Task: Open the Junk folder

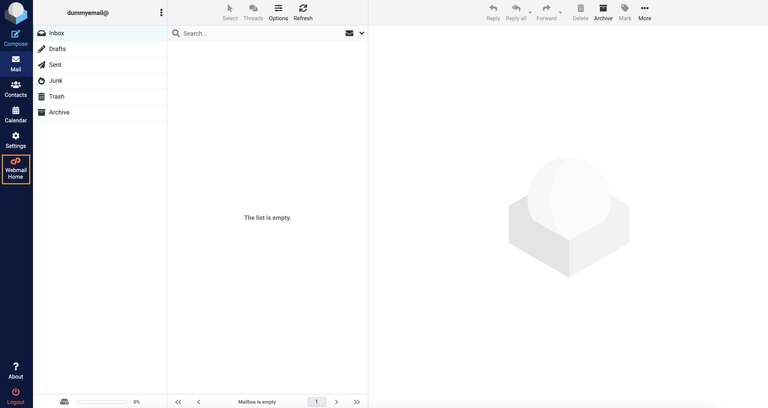Action: (100, 80)
